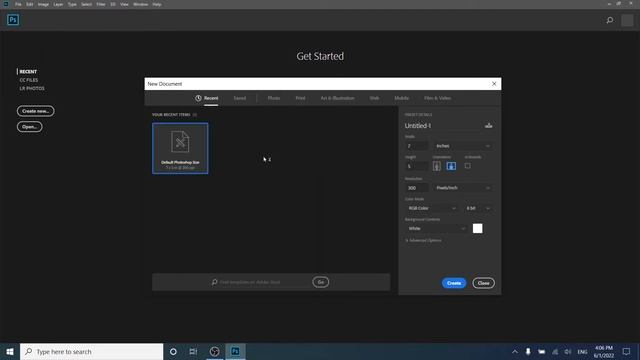640x360 pixels.
Task: Click the info icon beside Your Recent Items
Action: pyautogui.click(x=195, y=115)
